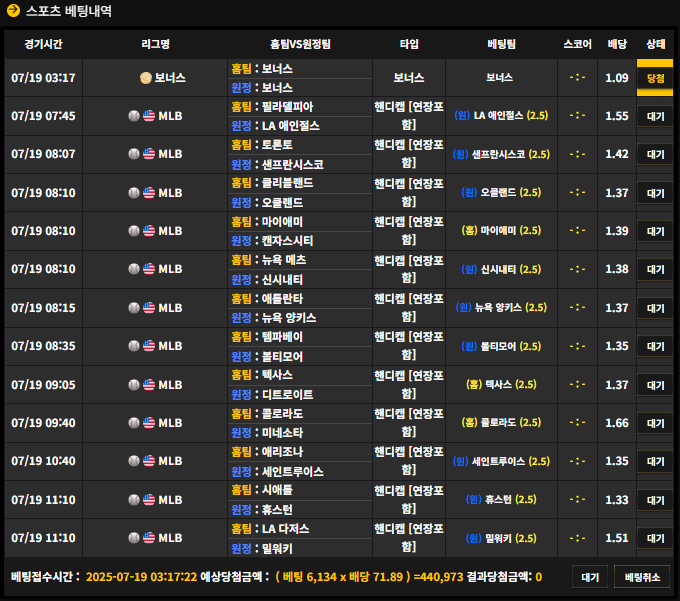The width and height of the screenshot is (680, 601).
Task: Click the 배당 column header
Action: 617,44
